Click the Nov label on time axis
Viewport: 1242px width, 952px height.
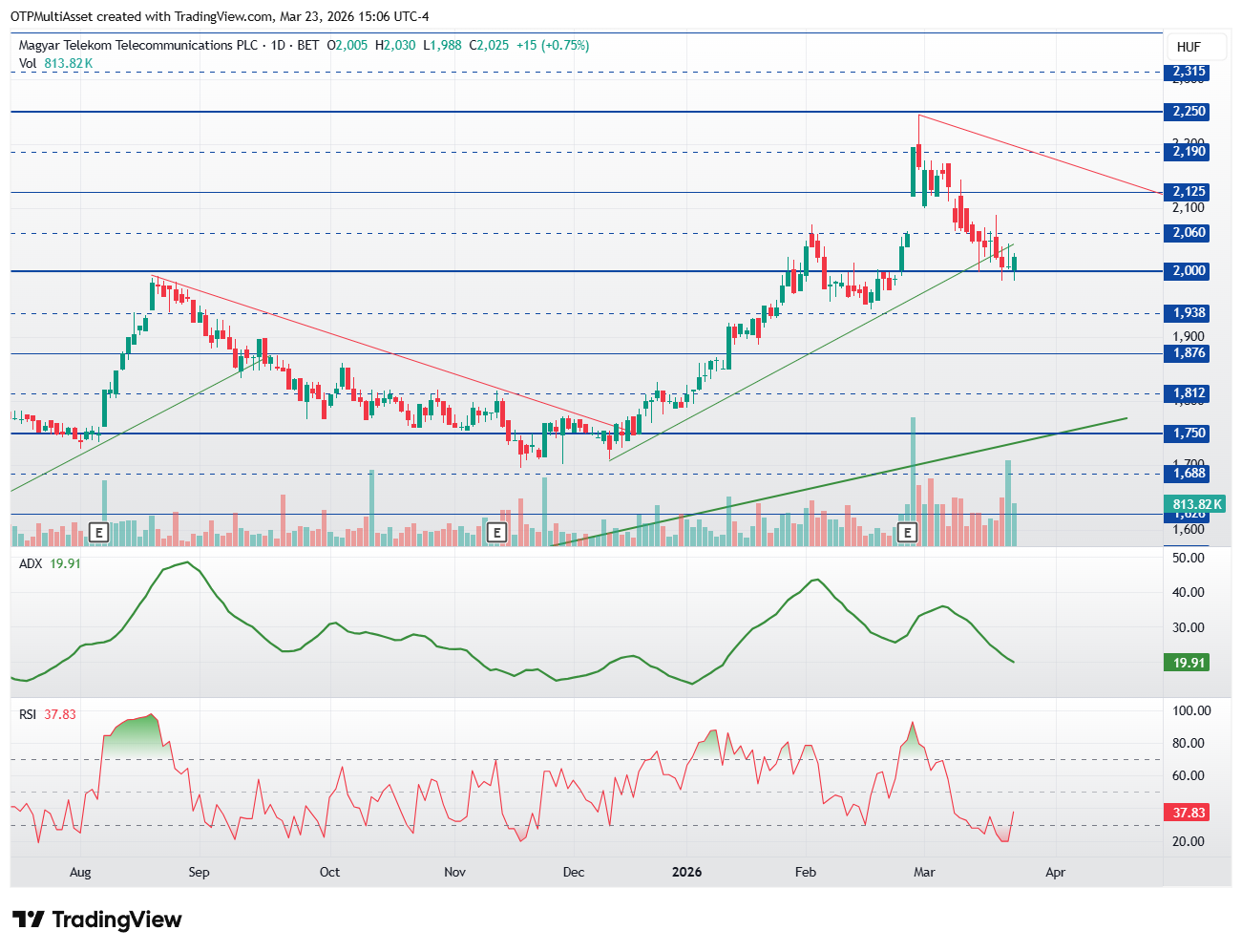[455, 872]
